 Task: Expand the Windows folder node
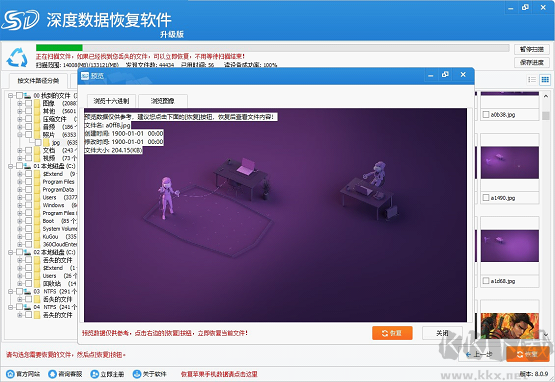click(20, 205)
